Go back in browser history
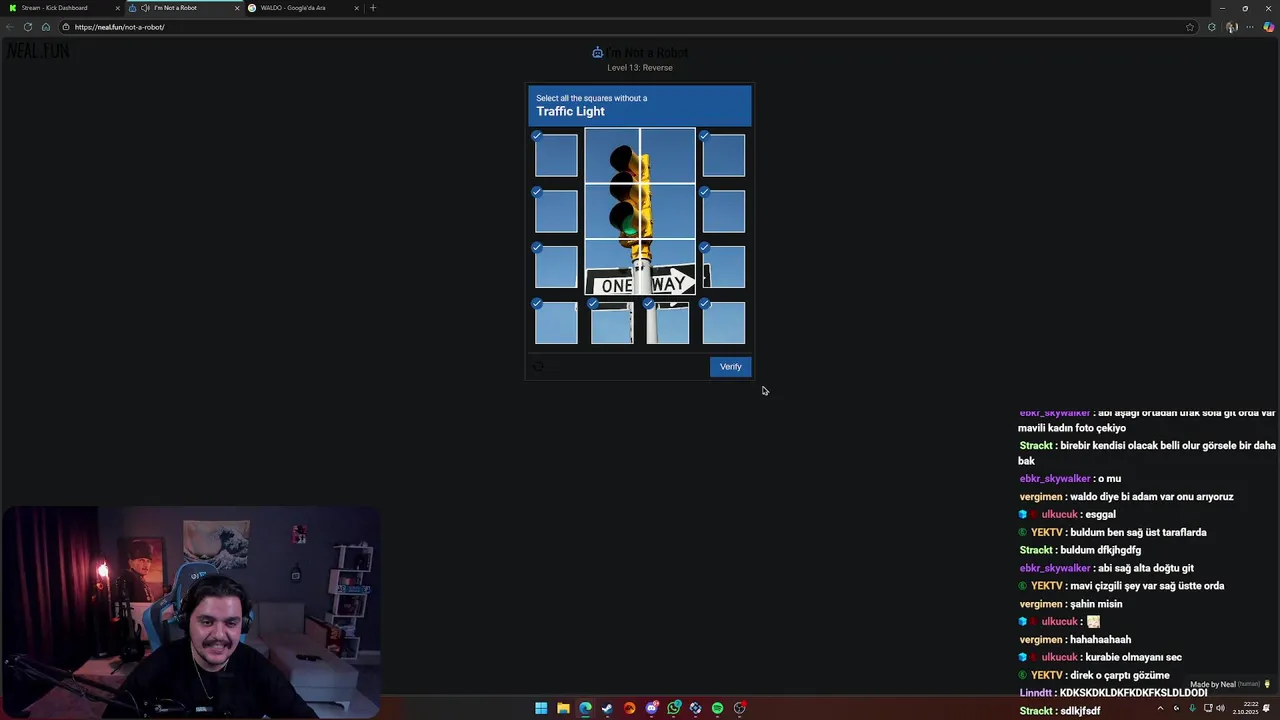1280x720 pixels. coord(10,27)
